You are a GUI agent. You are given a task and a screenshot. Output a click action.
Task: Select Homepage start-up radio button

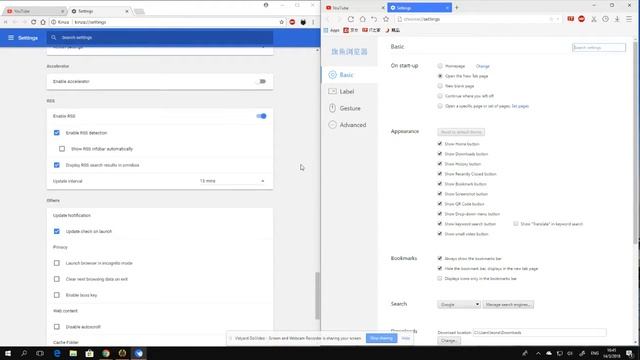pyautogui.click(x=440, y=66)
